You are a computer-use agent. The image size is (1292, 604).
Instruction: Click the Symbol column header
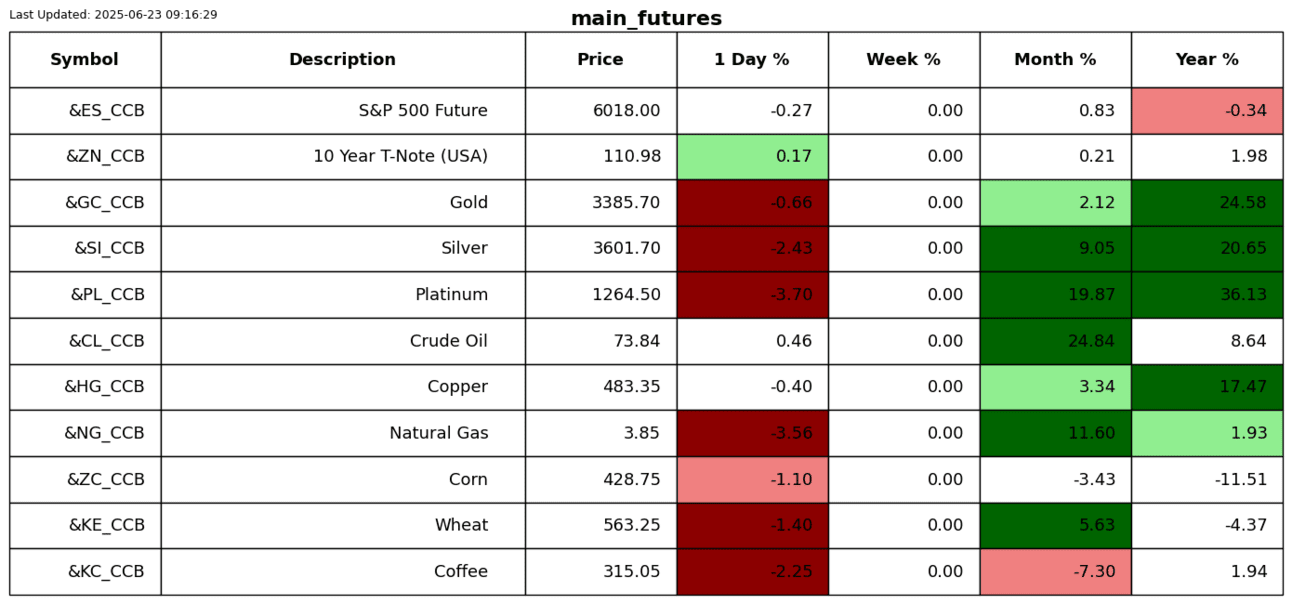click(x=84, y=60)
